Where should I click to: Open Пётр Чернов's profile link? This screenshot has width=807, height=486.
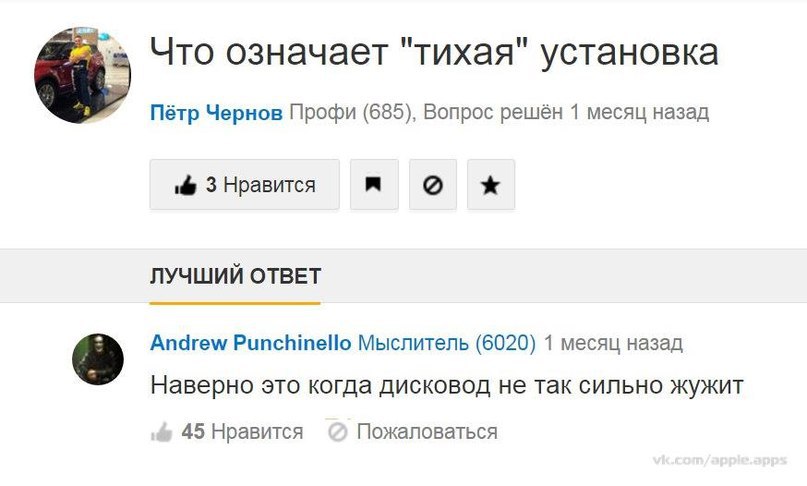click(x=216, y=112)
